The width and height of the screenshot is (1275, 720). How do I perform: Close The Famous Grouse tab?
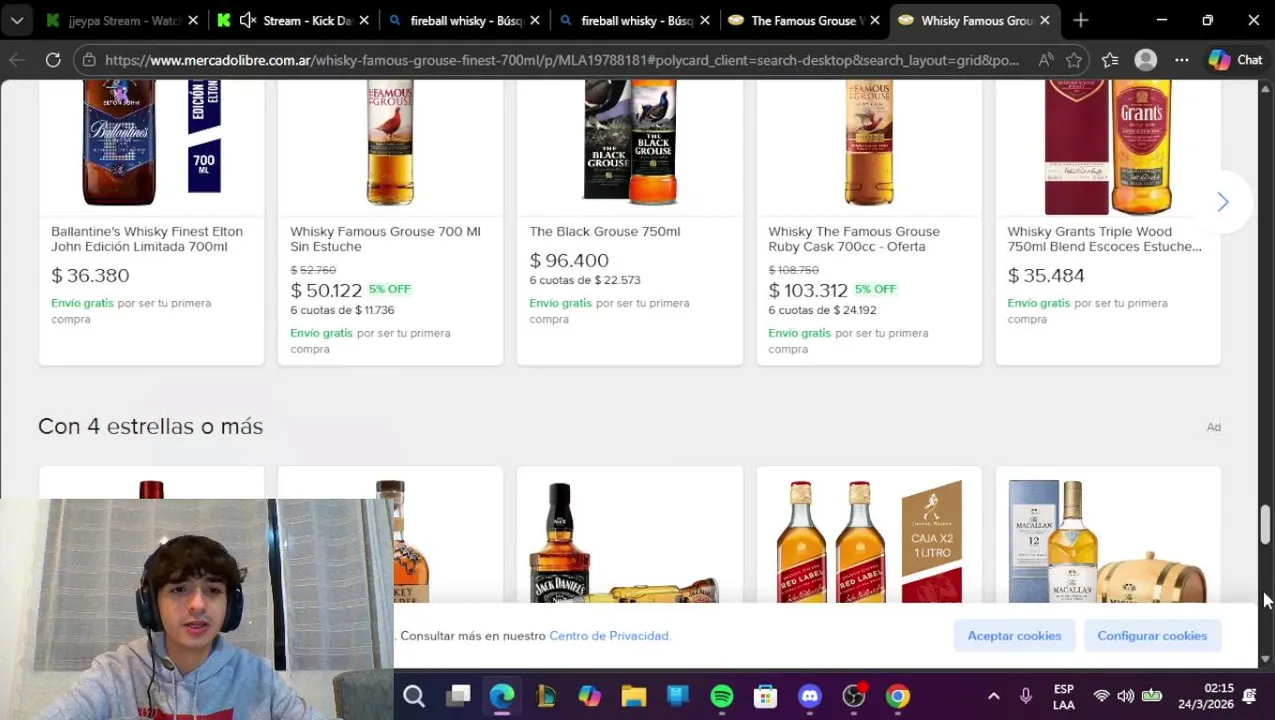click(x=875, y=20)
